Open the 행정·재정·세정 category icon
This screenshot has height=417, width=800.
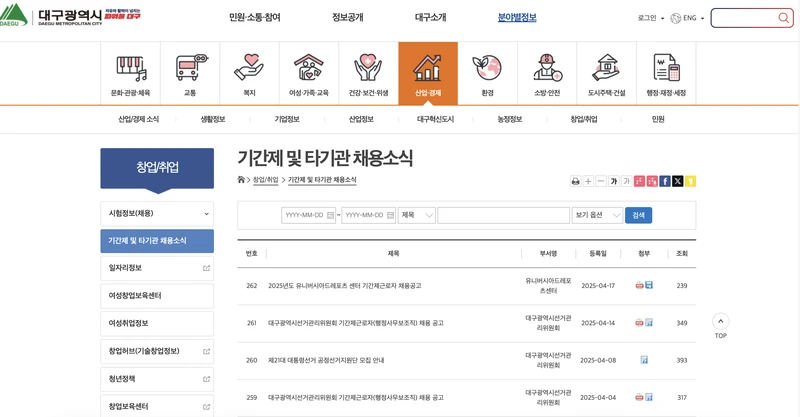click(x=666, y=73)
